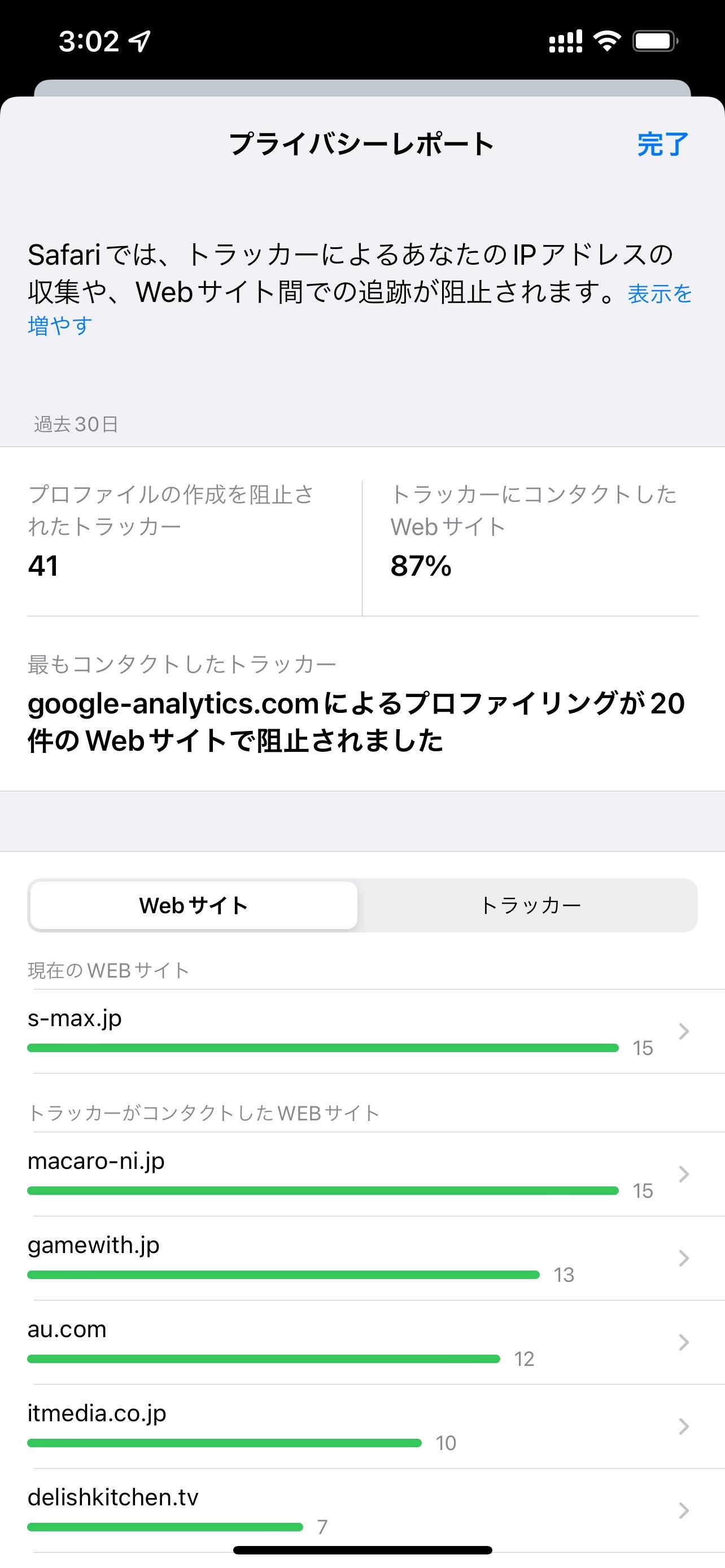Tap the Wi-Fi status icon

(606, 41)
